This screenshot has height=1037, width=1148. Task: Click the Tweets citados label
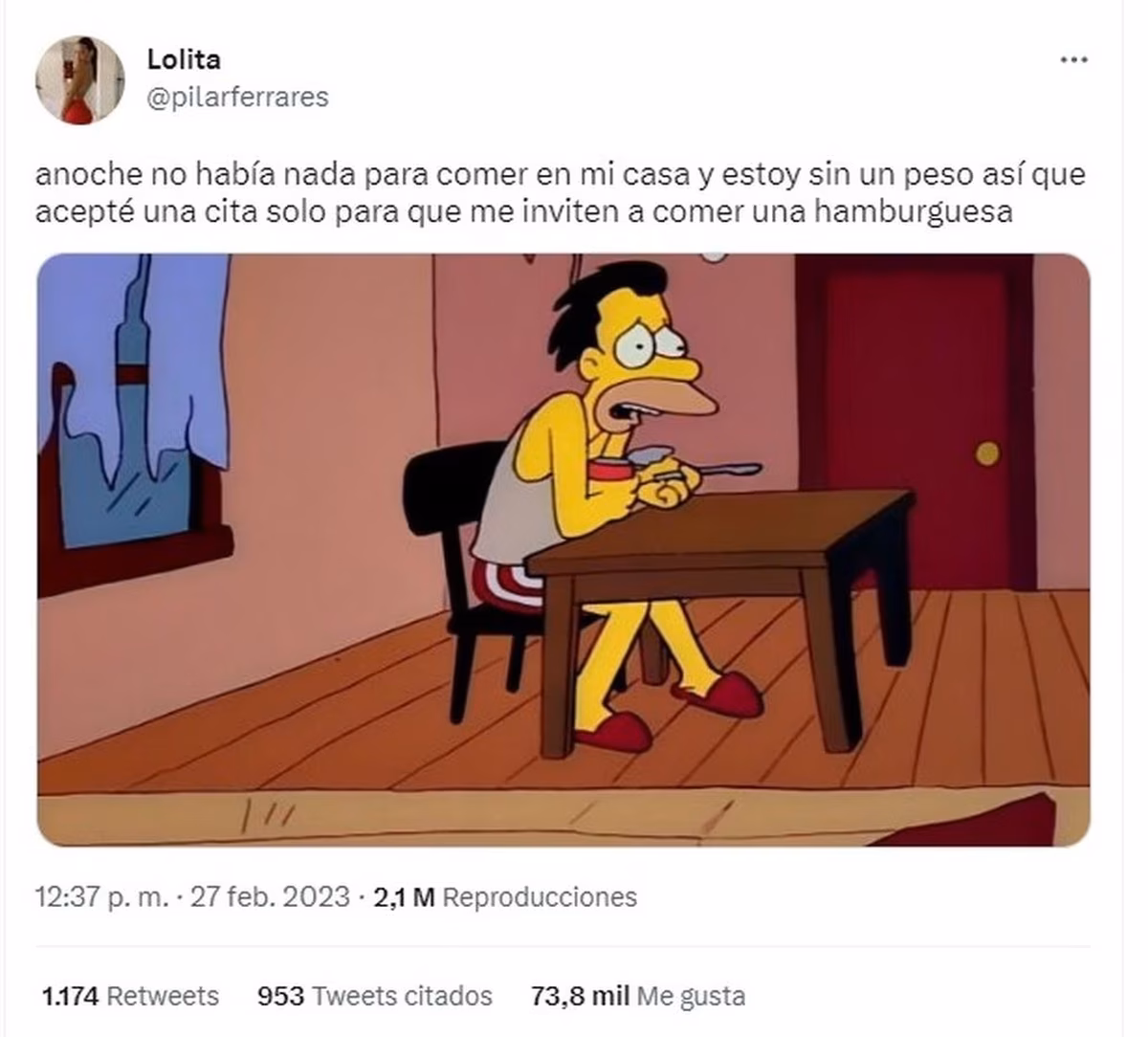403,996
